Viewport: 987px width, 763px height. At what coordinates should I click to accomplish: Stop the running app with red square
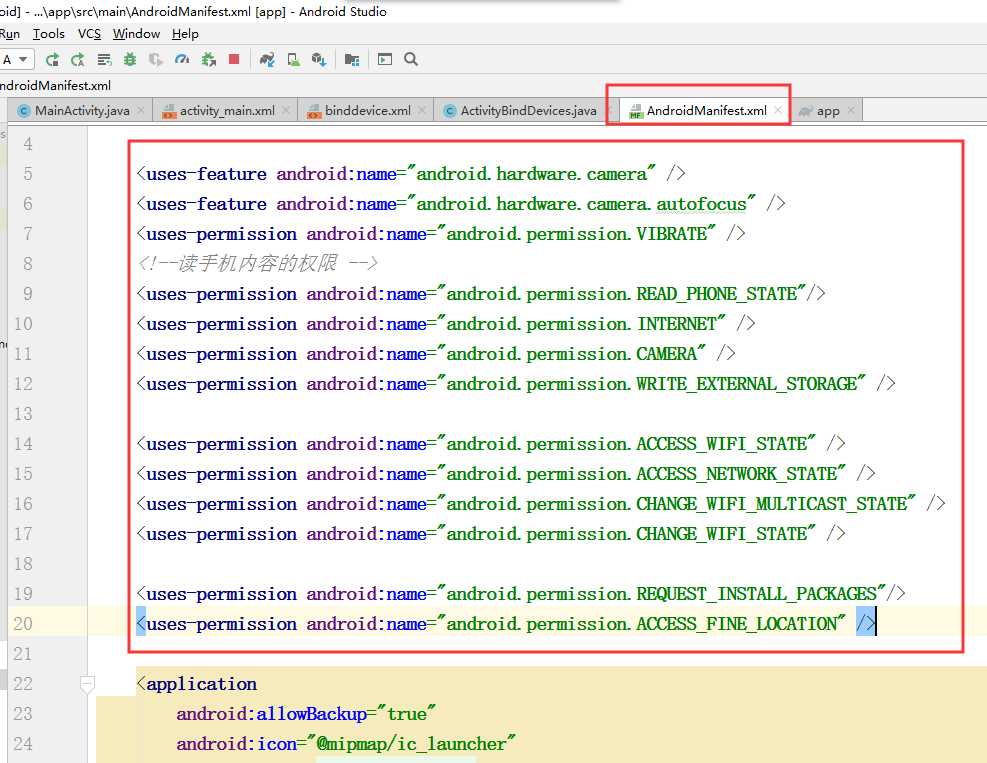[234, 59]
